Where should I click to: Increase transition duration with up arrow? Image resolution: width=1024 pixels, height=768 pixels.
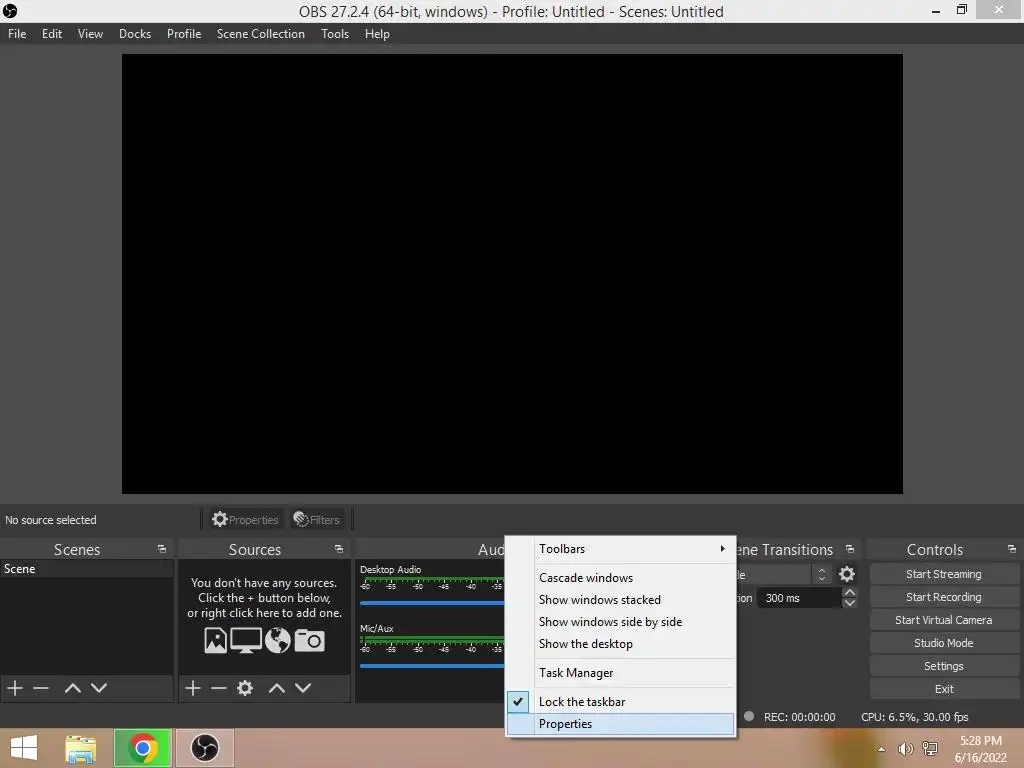coord(849,592)
